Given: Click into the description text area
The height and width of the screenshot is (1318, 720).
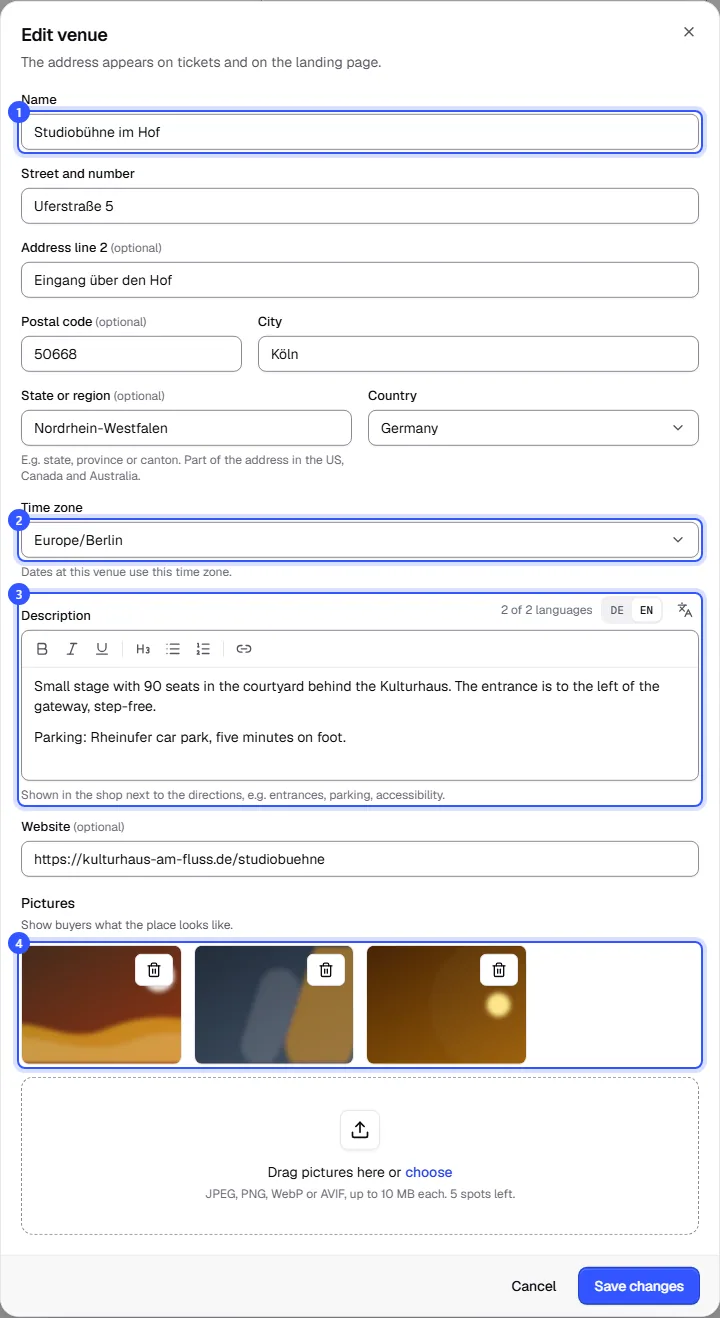Looking at the screenshot, I should pyautogui.click(x=360, y=723).
